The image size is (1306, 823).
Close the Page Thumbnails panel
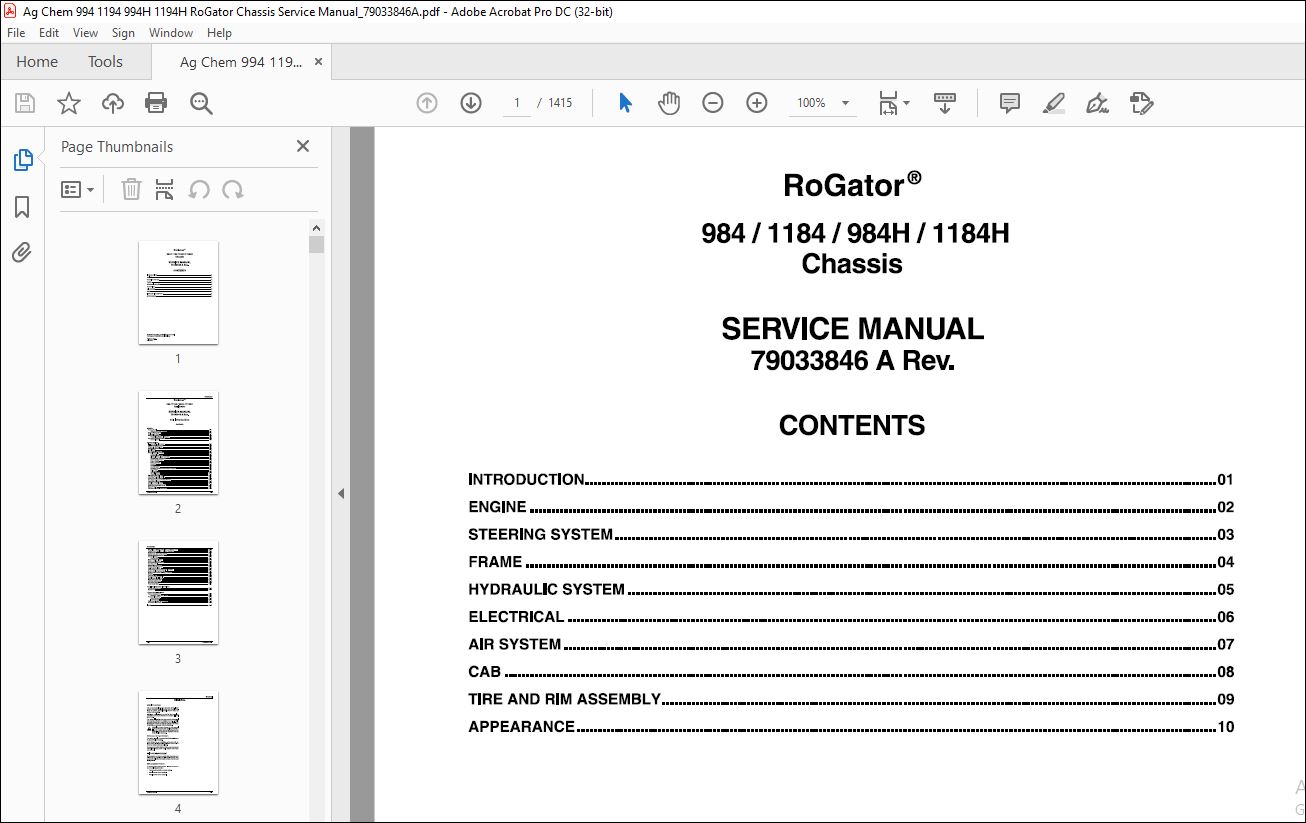(303, 146)
